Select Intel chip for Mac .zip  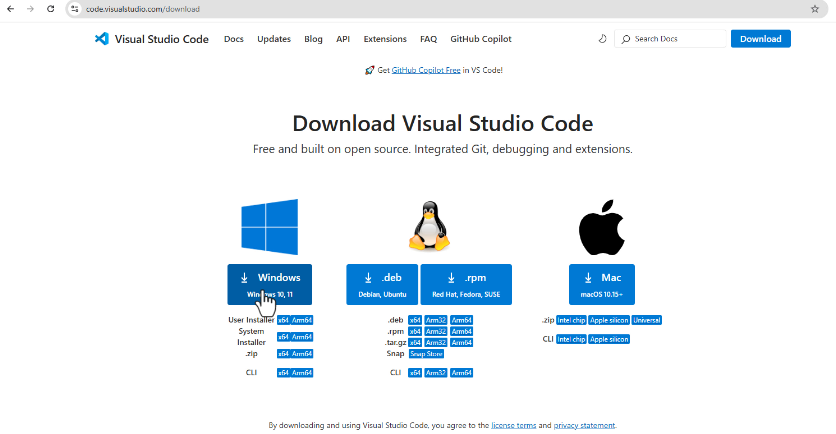(571, 320)
